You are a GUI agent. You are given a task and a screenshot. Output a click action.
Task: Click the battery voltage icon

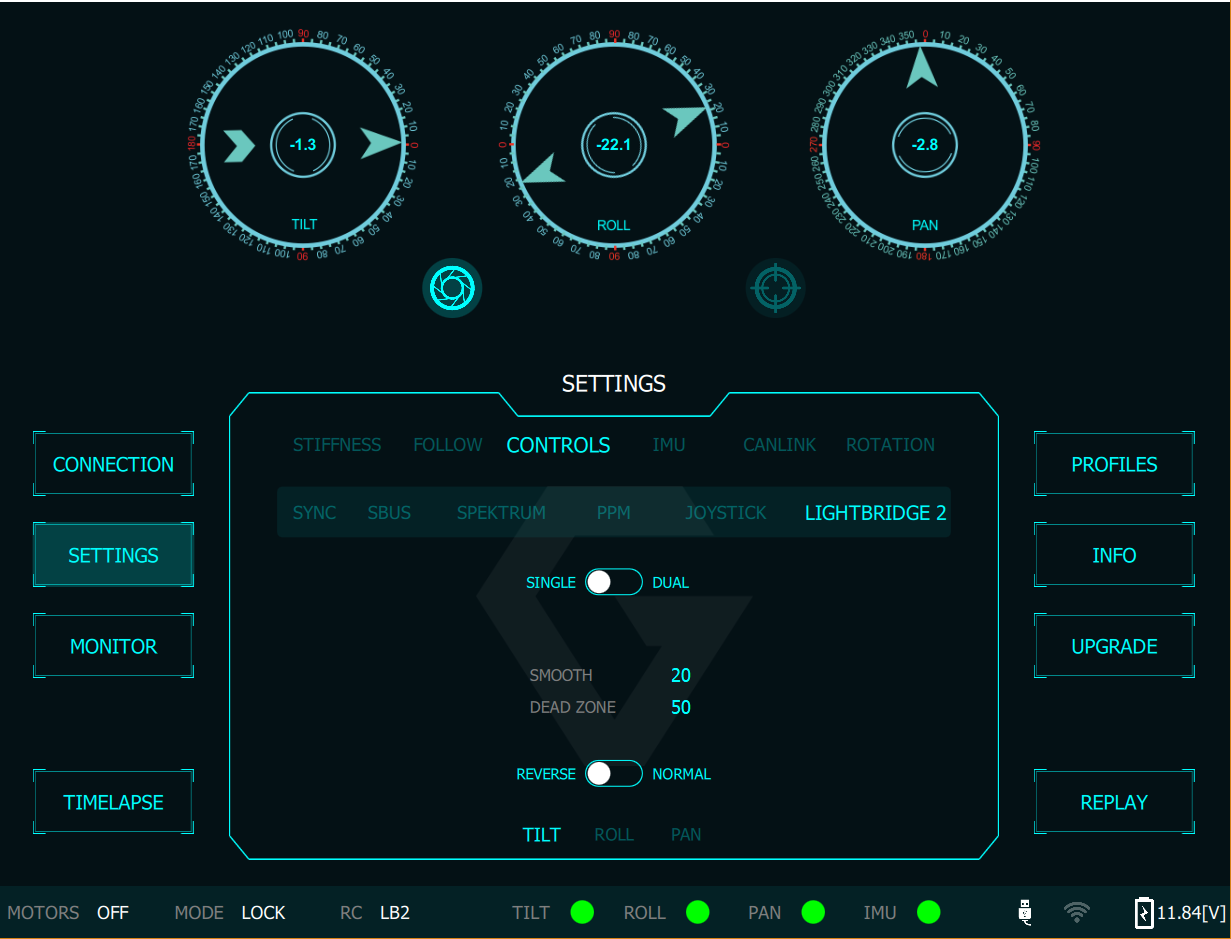pos(1143,912)
